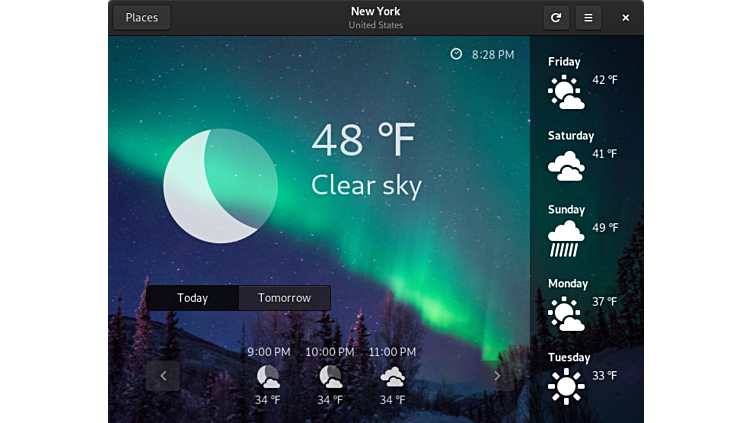Select Friday's partly sunny icon

coord(566,92)
